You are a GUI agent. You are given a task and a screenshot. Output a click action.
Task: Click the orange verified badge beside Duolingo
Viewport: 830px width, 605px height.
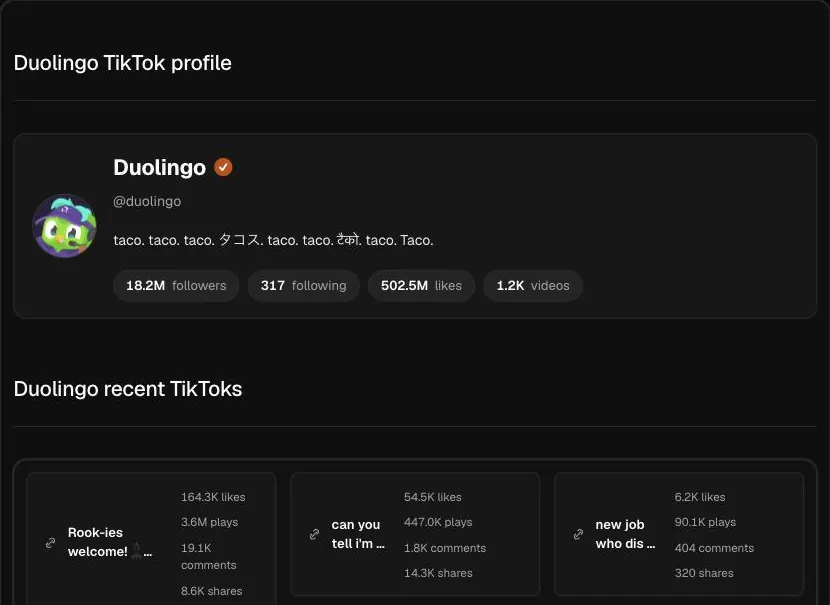coord(223,167)
